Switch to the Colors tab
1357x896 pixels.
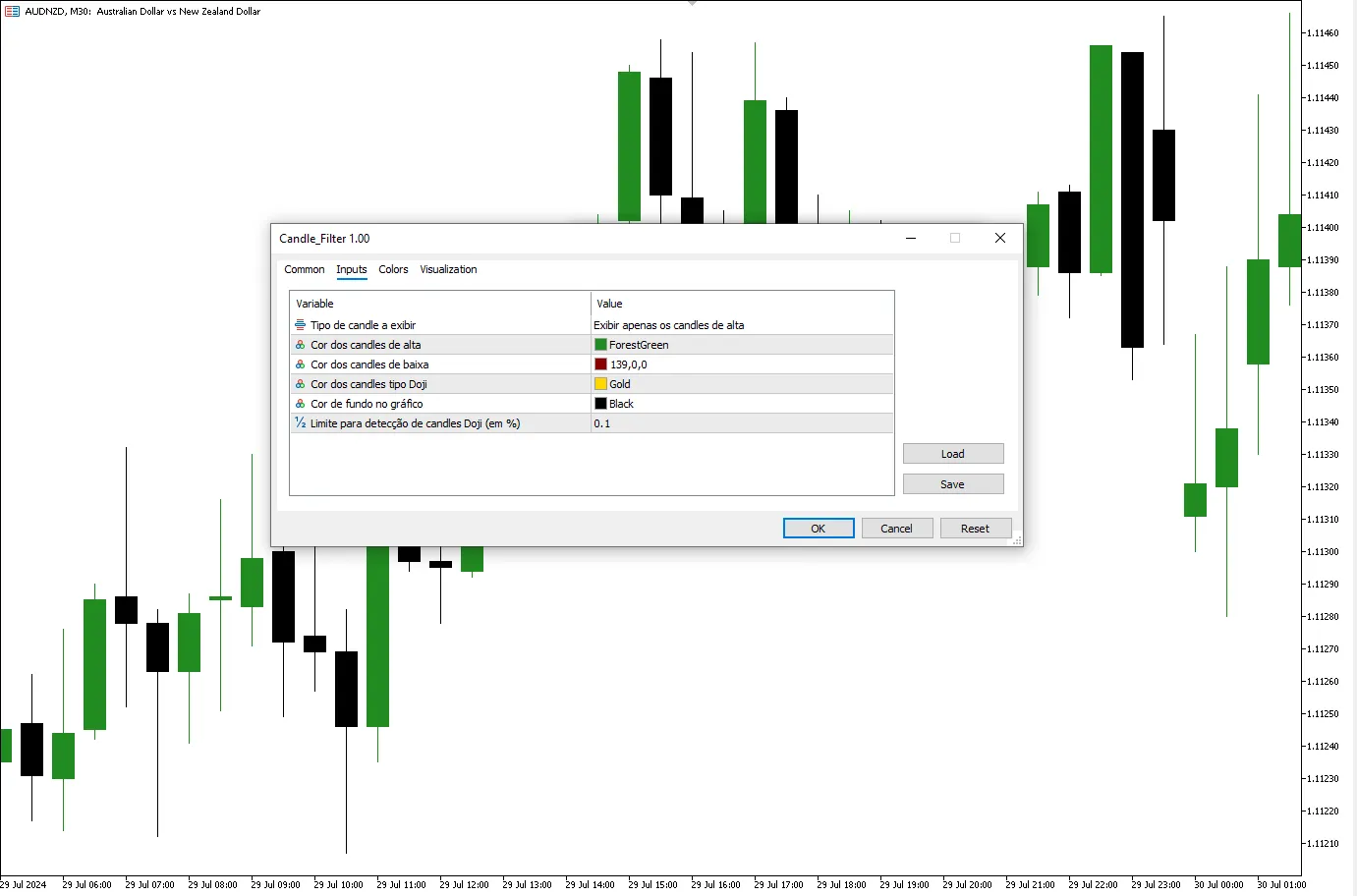pyautogui.click(x=393, y=269)
